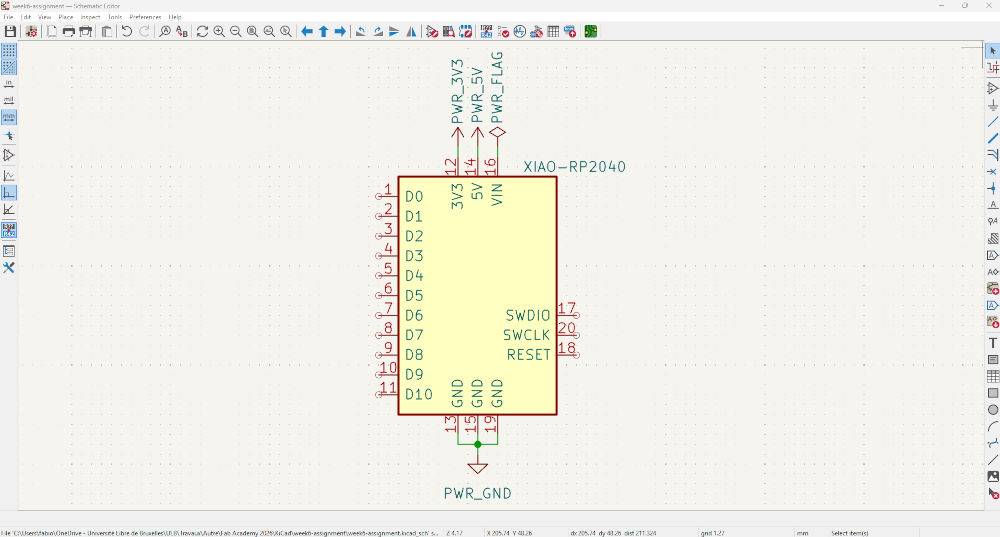Toggle hidden pins visibility
Screen dimensions: 1000x537
pos(9,155)
